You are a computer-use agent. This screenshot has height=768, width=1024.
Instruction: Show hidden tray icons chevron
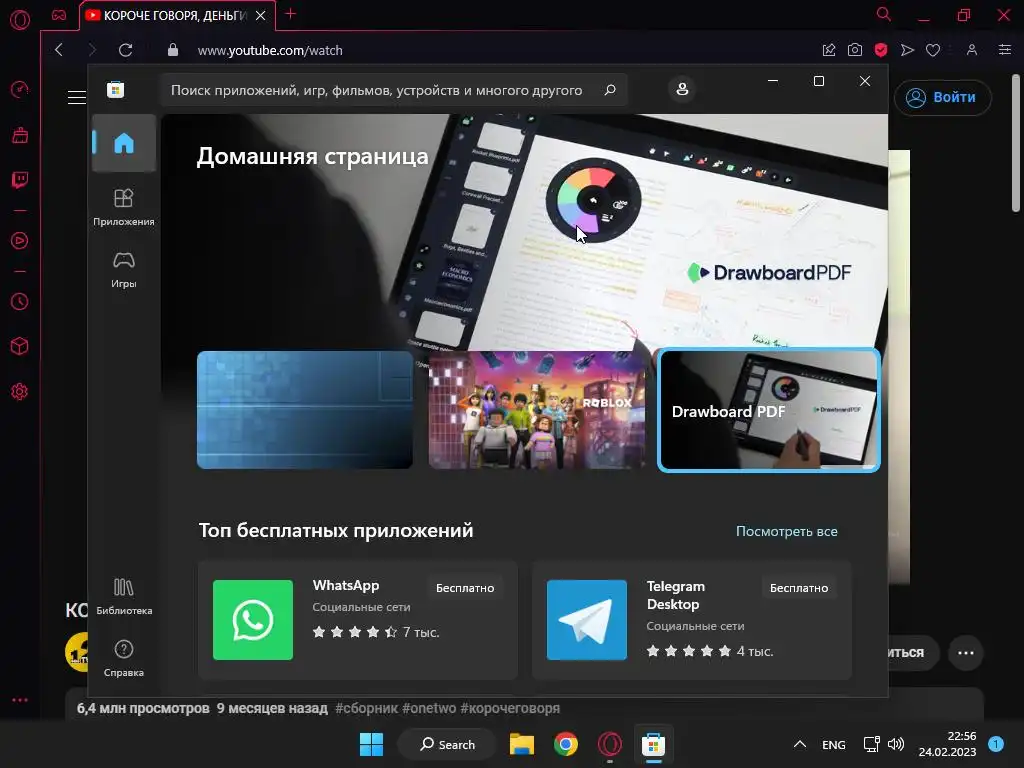[x=799, y=744]
